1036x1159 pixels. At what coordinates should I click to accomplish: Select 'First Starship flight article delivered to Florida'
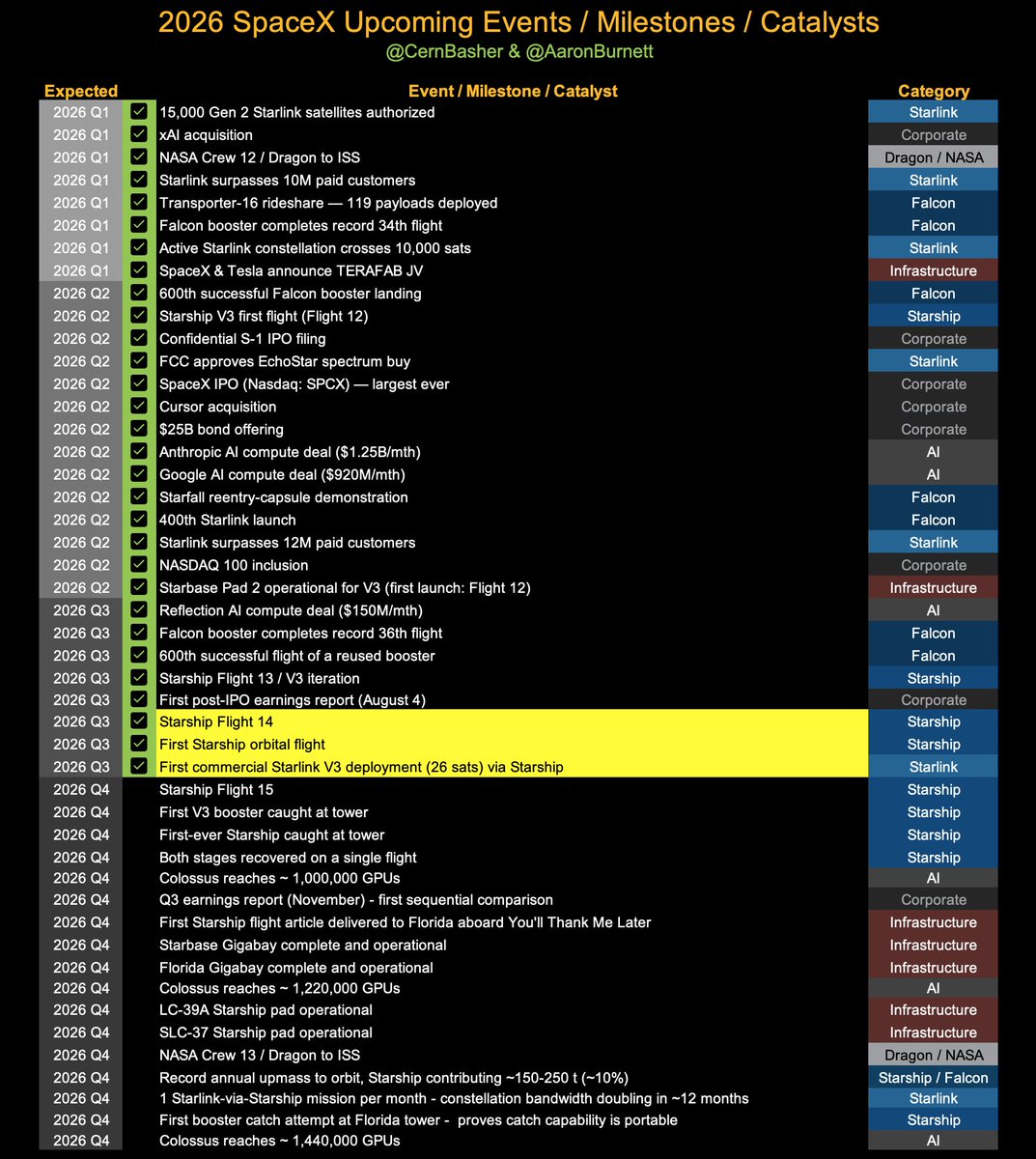(406, 922)
